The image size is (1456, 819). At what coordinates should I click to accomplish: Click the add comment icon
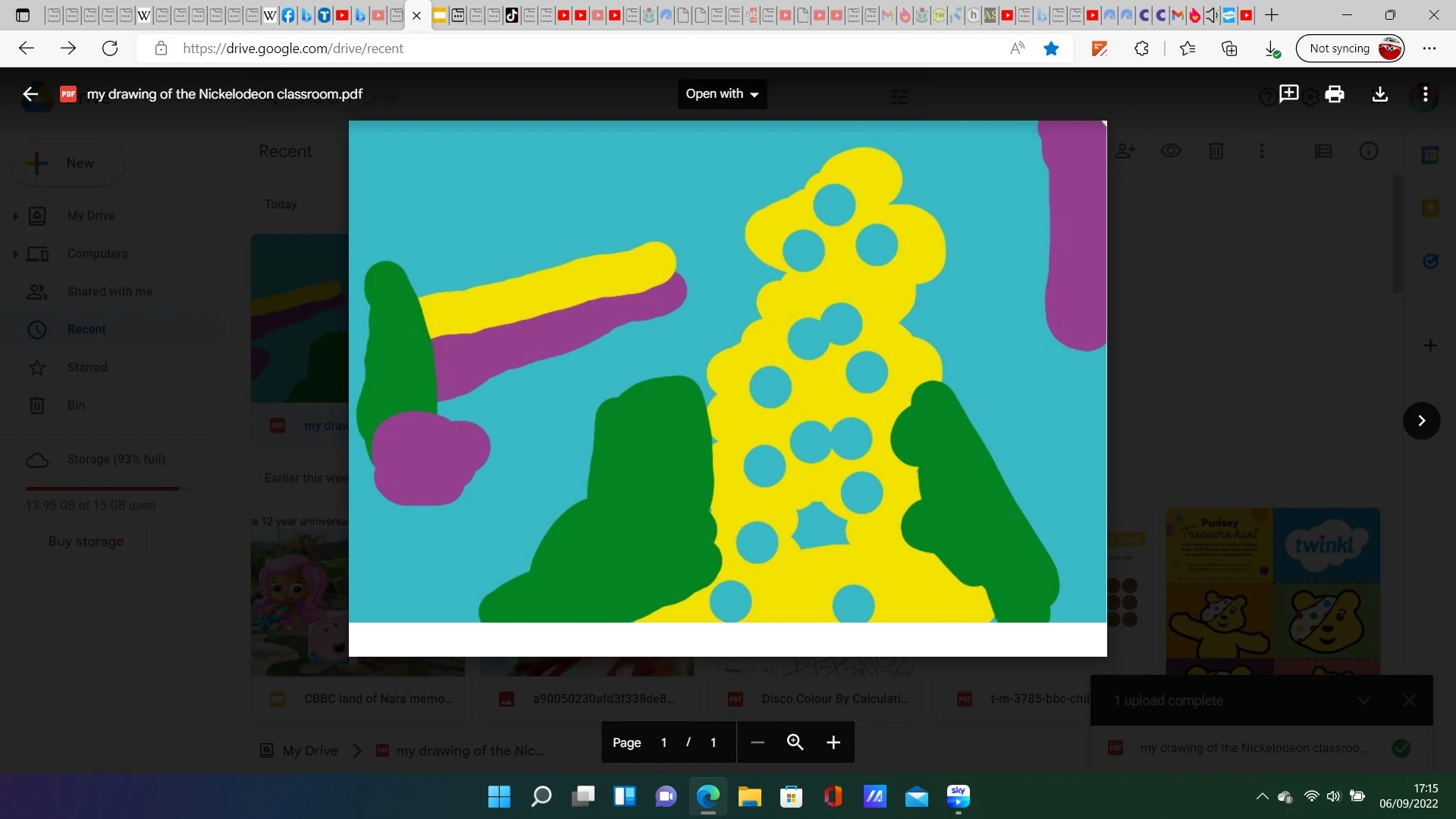(x=1289, y=94)
